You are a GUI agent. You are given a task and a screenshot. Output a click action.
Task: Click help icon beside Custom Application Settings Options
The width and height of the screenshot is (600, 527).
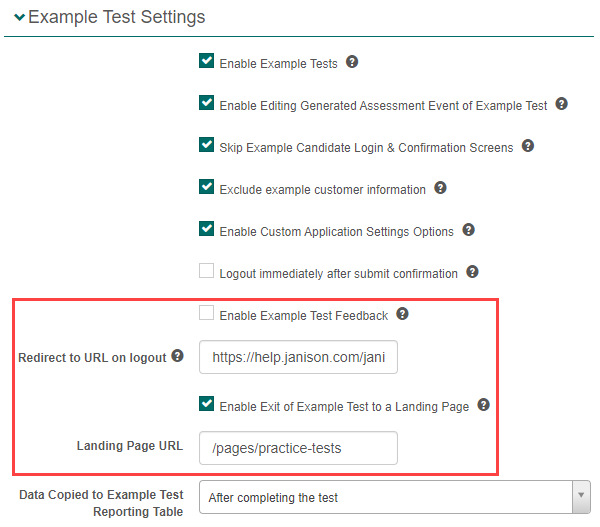coord(468,230)
